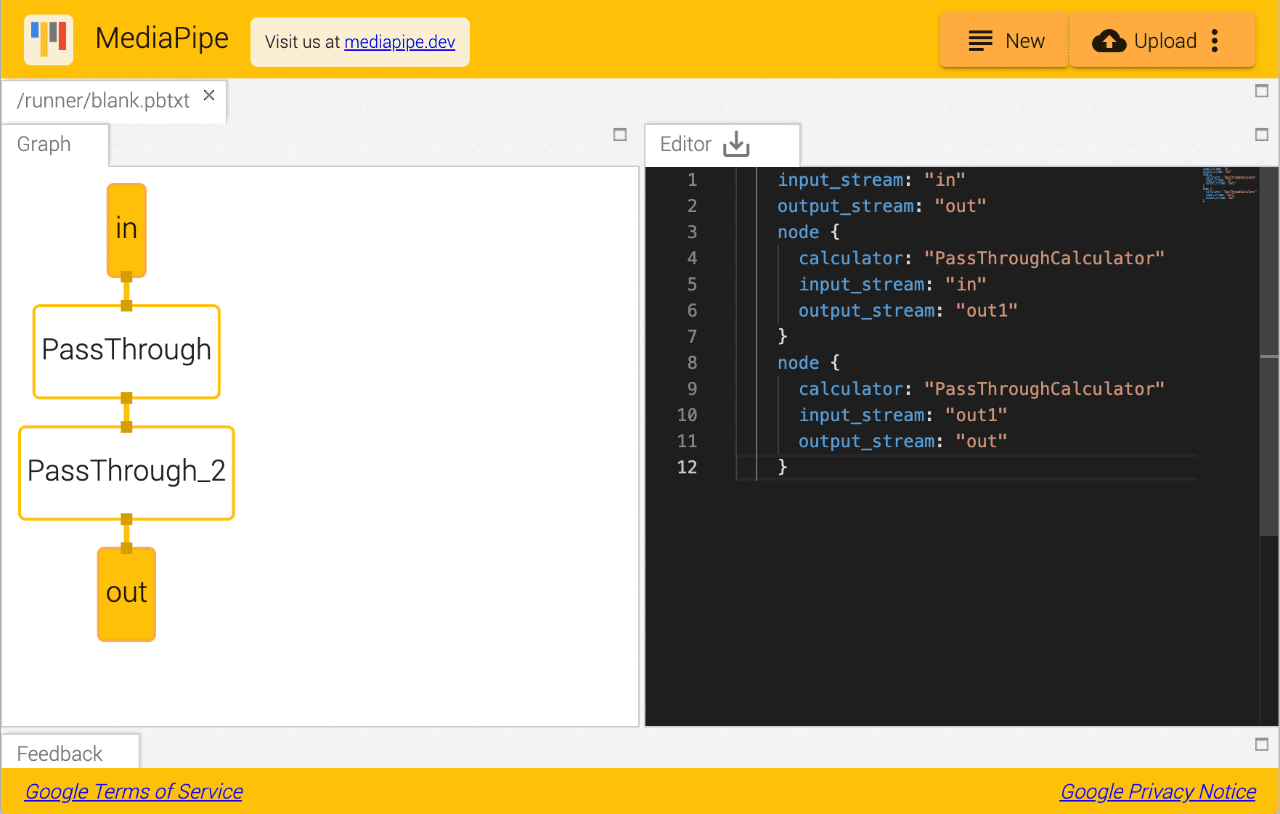This screenshot has height=814, width=1280.
Task: Open Google Terms of Service link
Action: coord(134,791)
